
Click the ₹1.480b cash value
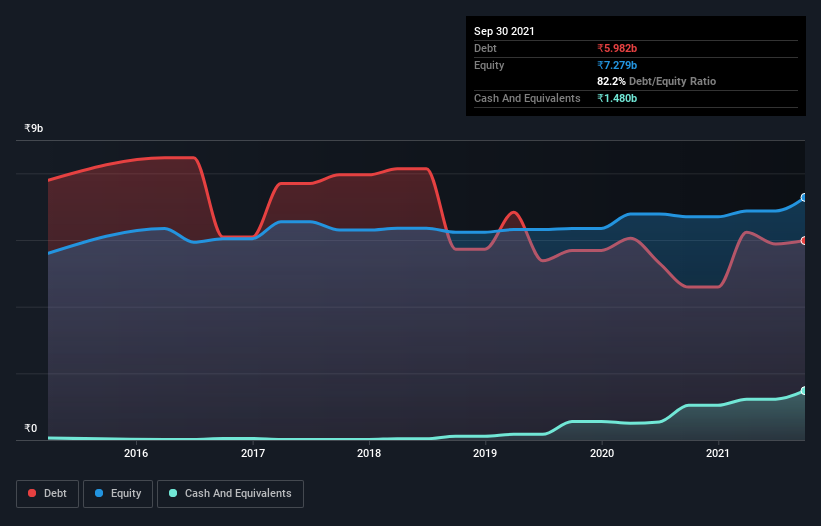617,98
